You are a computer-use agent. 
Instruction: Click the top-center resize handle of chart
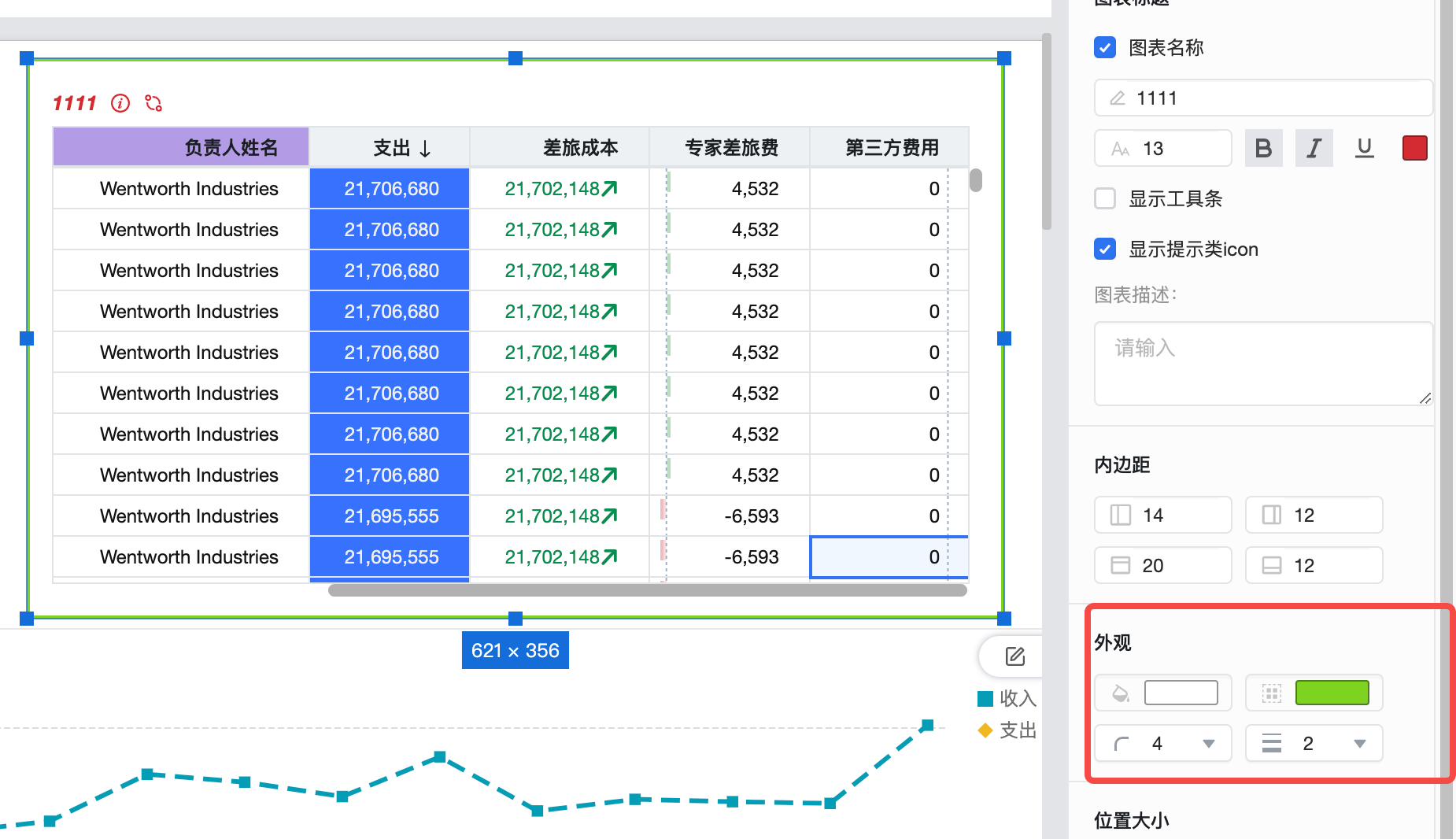pos(516,58)
